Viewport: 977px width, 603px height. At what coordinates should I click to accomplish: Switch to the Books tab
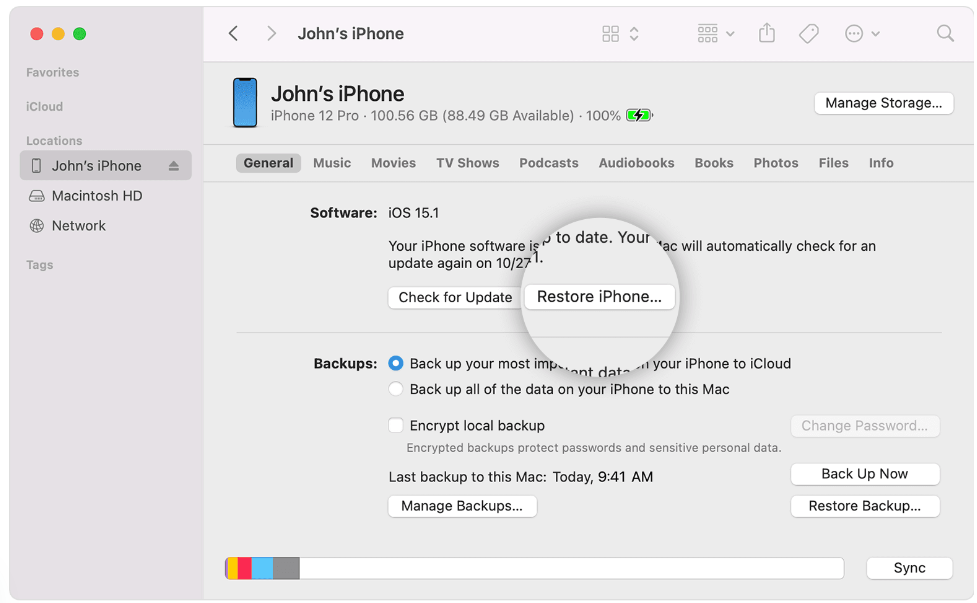(x=714, y=163)
